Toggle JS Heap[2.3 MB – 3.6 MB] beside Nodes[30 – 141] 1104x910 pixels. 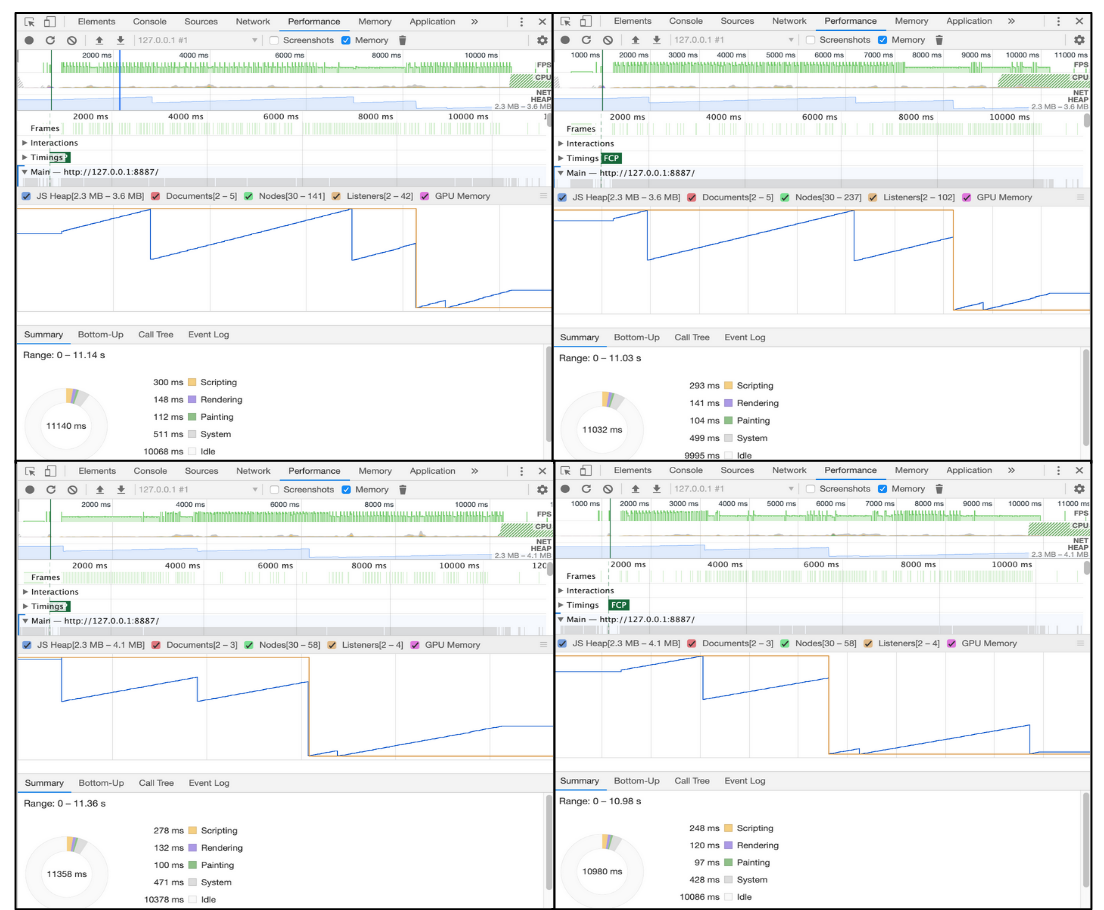(x=27, y=196)
